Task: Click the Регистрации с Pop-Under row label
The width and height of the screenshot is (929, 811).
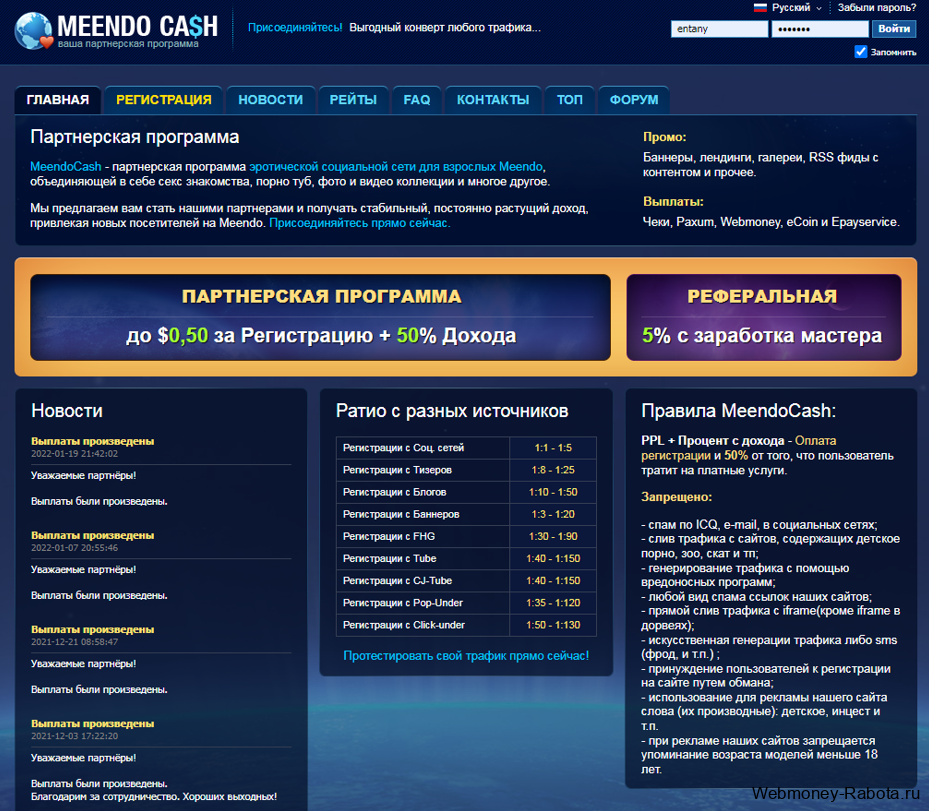Action: click(x=403, y=603)
